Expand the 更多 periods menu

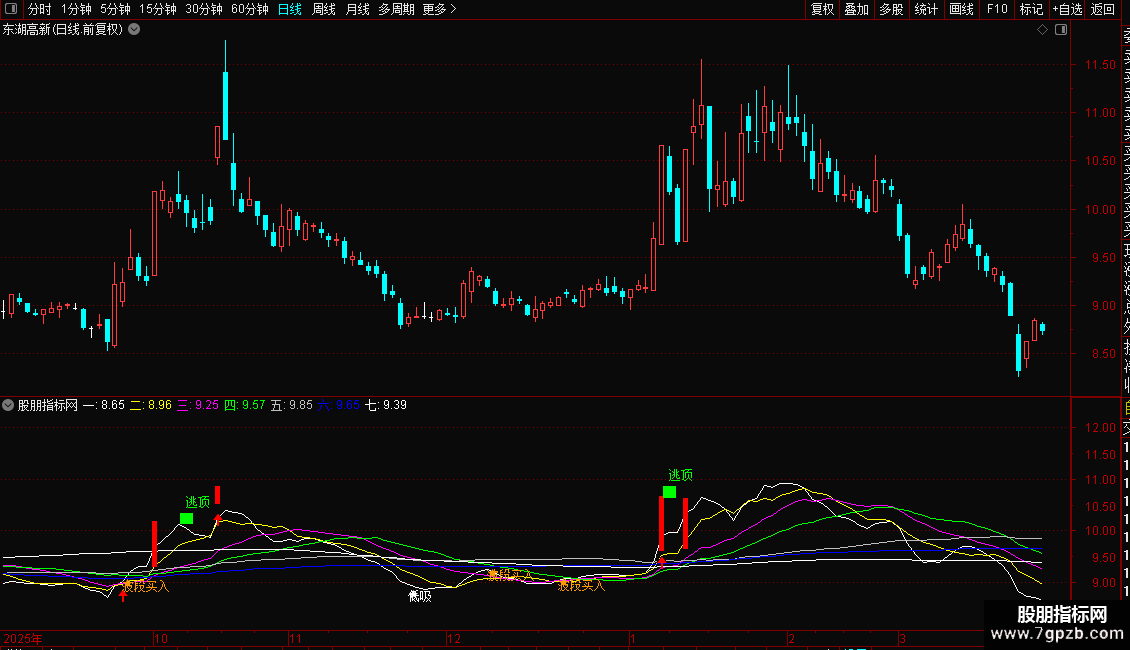pos(439,9)
